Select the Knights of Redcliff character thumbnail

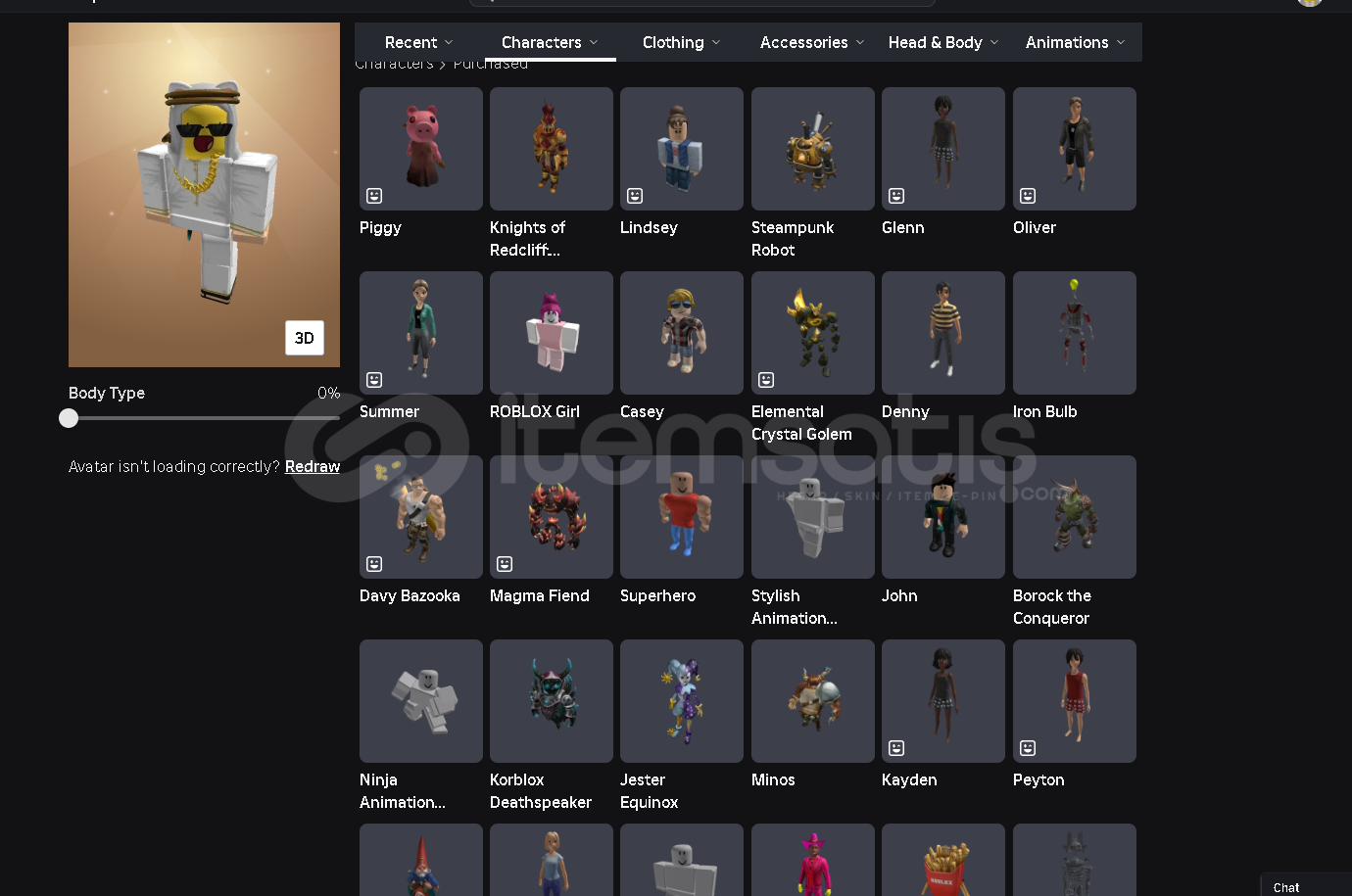(552, 149)
